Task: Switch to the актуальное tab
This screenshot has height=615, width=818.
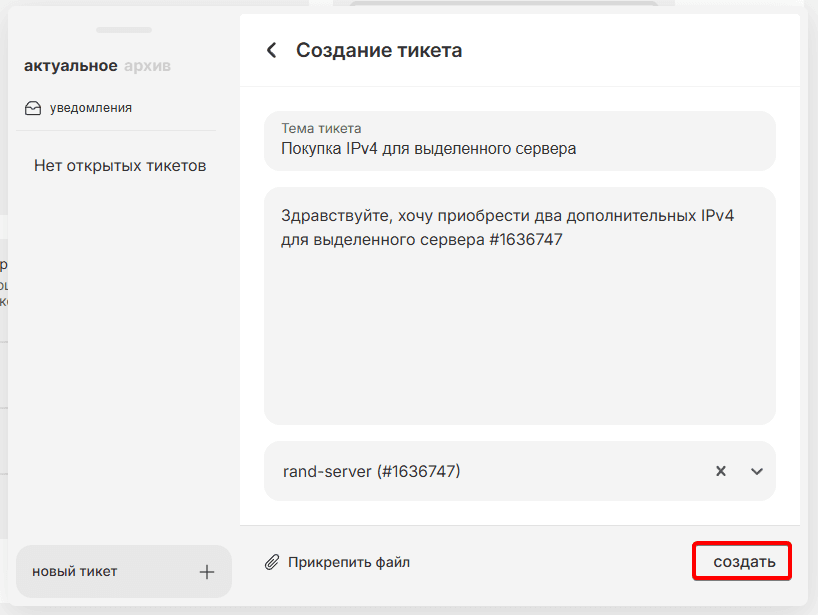Action: click(70, 66)
